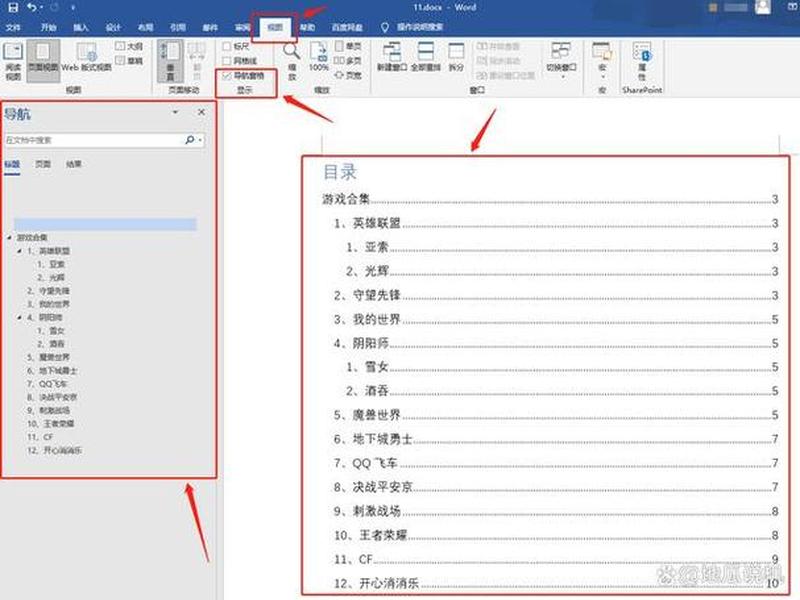Select side-to-side page movement
Screen dimensions: 800x600
[x=197, y=61]
